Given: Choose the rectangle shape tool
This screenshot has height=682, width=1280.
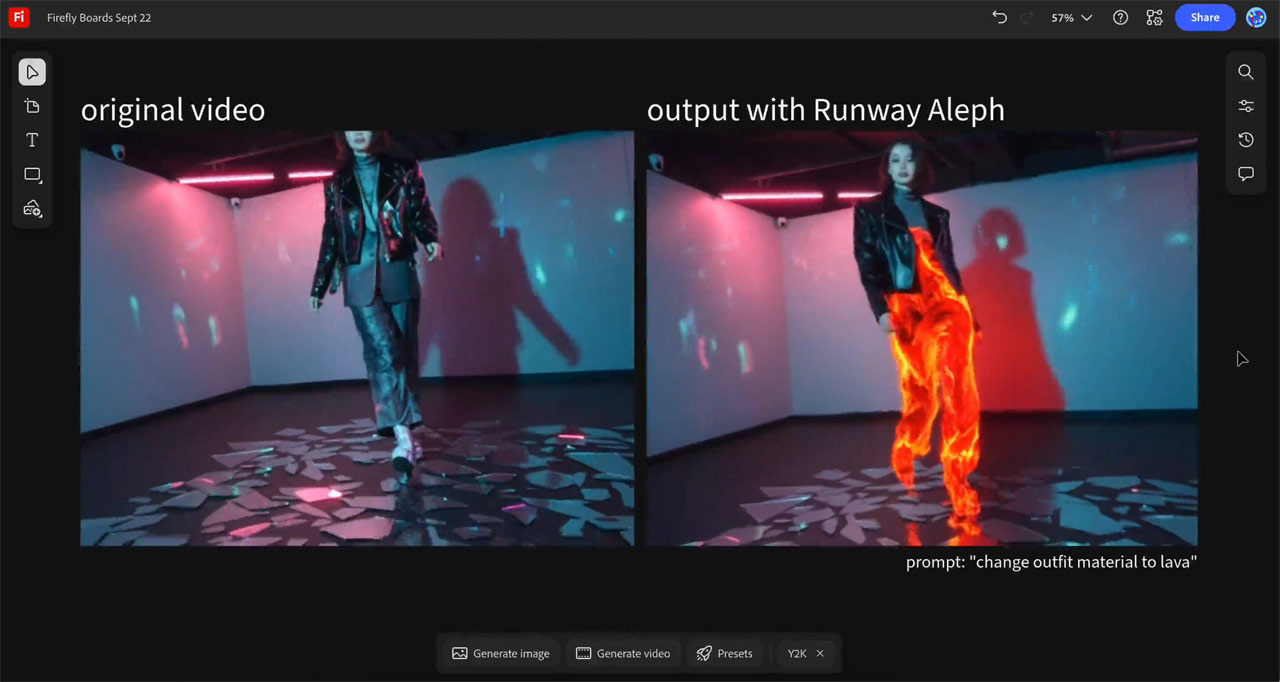Looking at the screenshot, I should [x=32, y=174].
